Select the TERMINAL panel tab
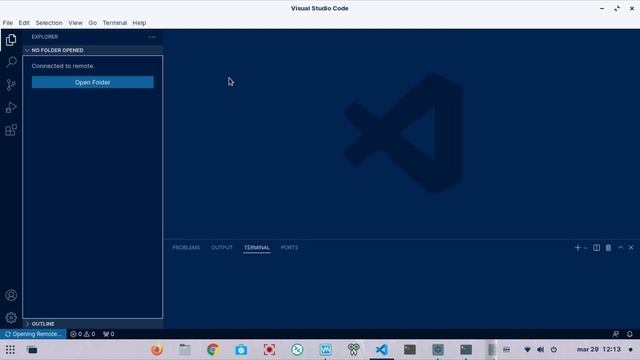 coord(257,248)
